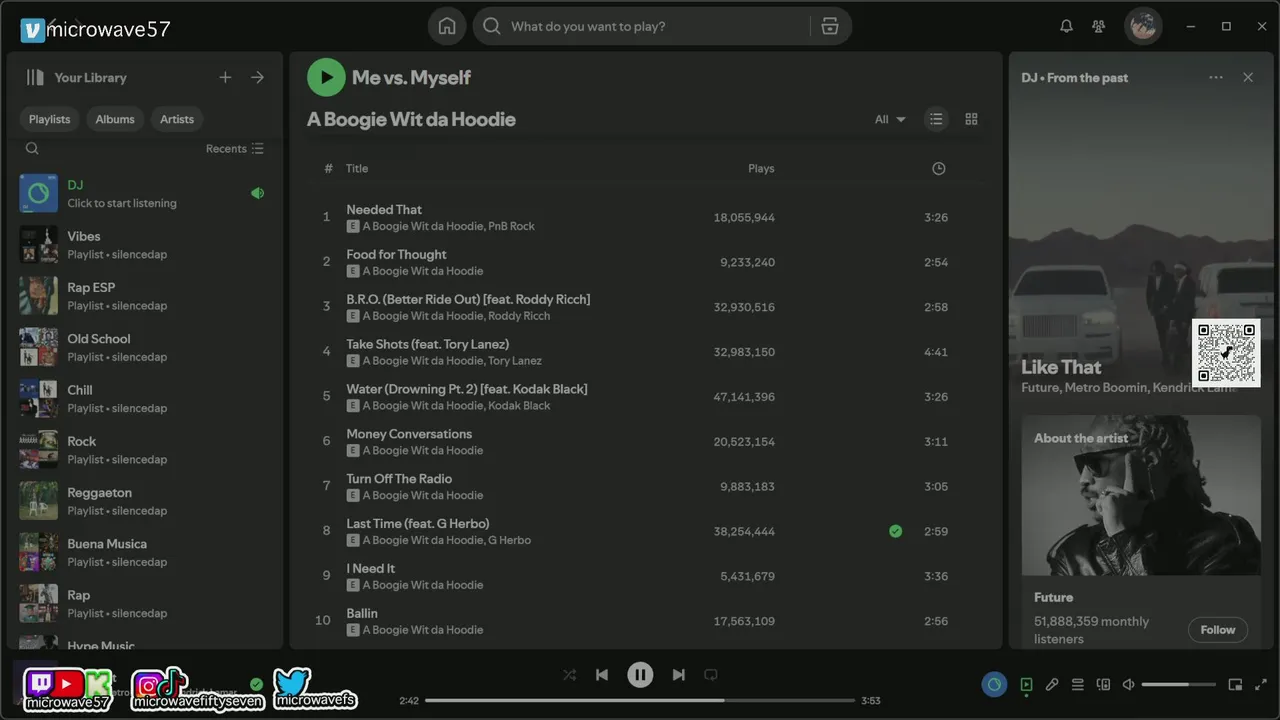Enter full screen mode
1280x720 pixels.
pyautogui.click(x=1260, y=685)
